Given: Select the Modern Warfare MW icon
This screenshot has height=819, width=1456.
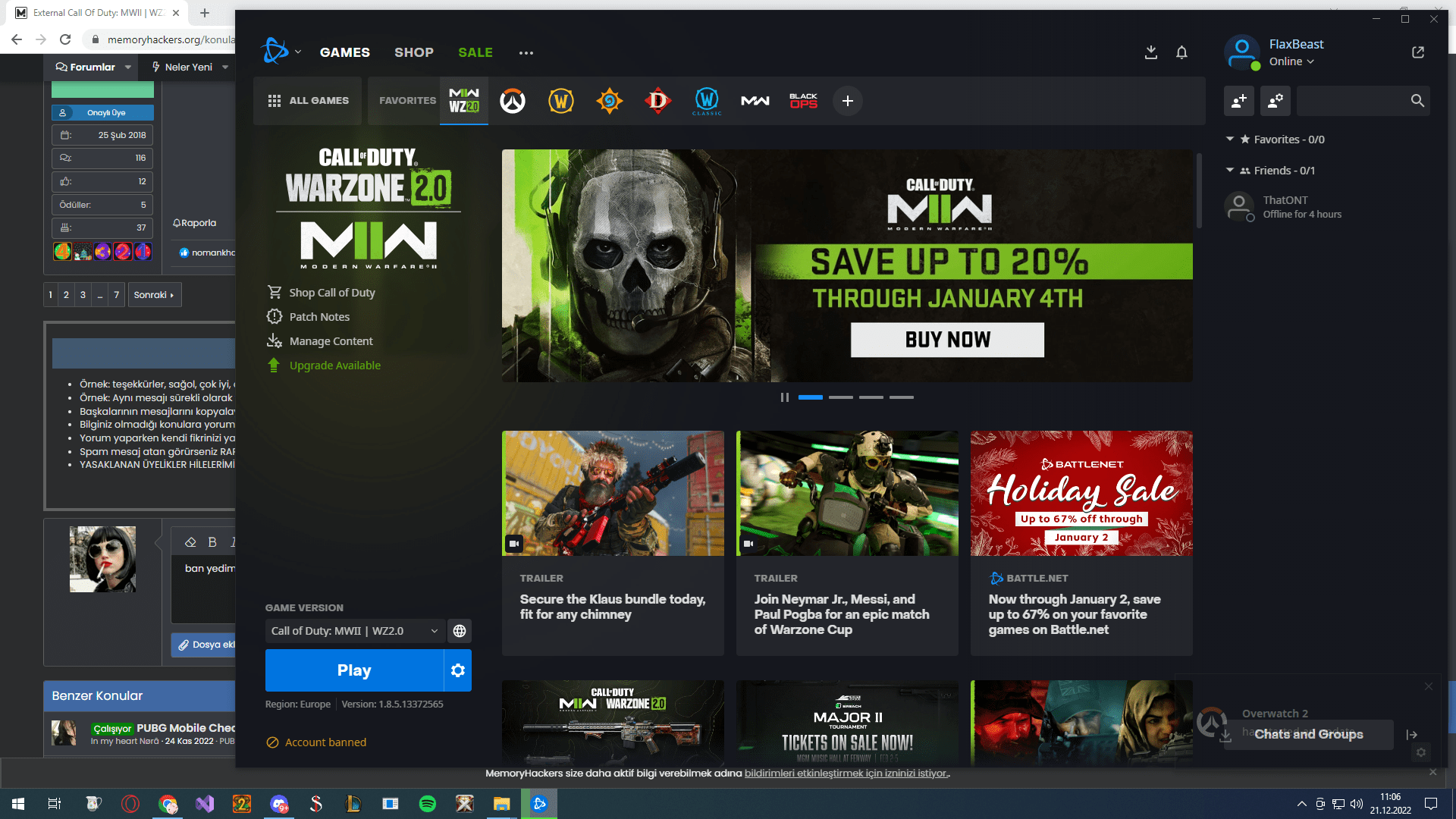Looking at the screenshot, I should [x=755, y=101].
